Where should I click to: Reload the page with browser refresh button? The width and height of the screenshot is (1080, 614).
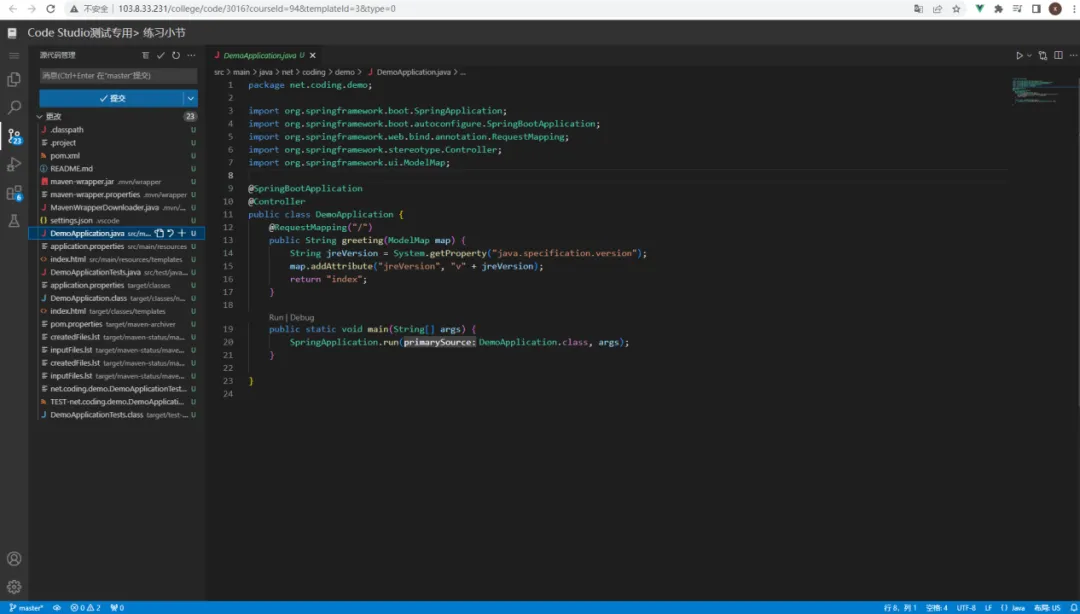click(50, 9)
